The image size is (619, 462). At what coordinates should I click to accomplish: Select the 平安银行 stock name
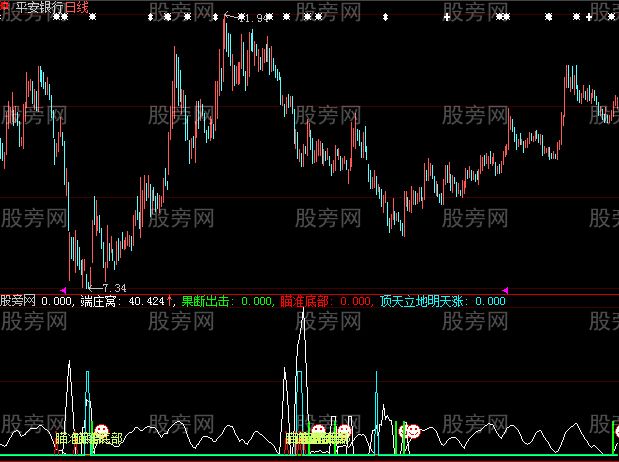point(38,7)
